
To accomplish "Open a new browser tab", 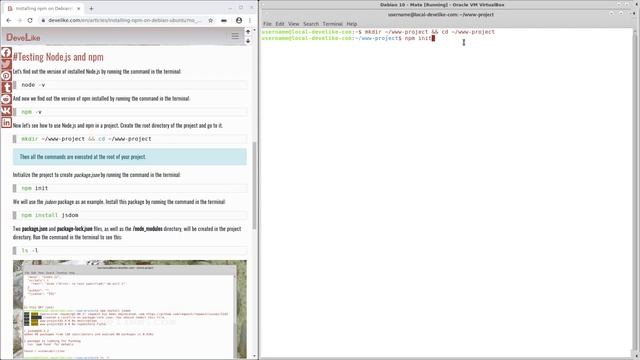I will tap(91, 8).
